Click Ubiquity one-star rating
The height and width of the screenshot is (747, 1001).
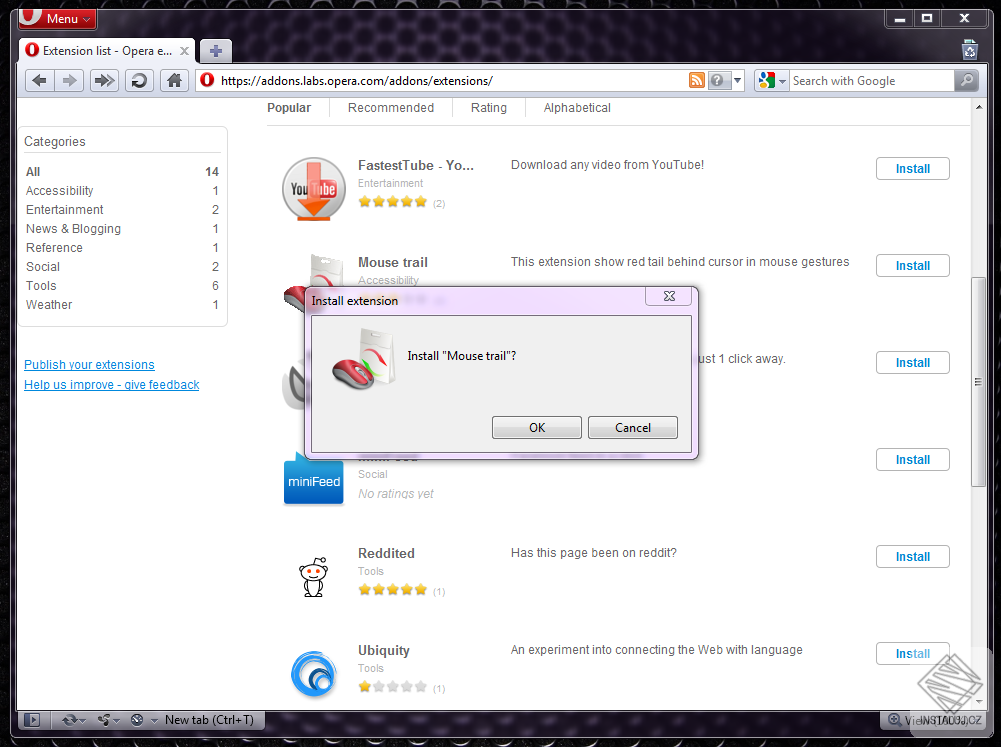393,687
